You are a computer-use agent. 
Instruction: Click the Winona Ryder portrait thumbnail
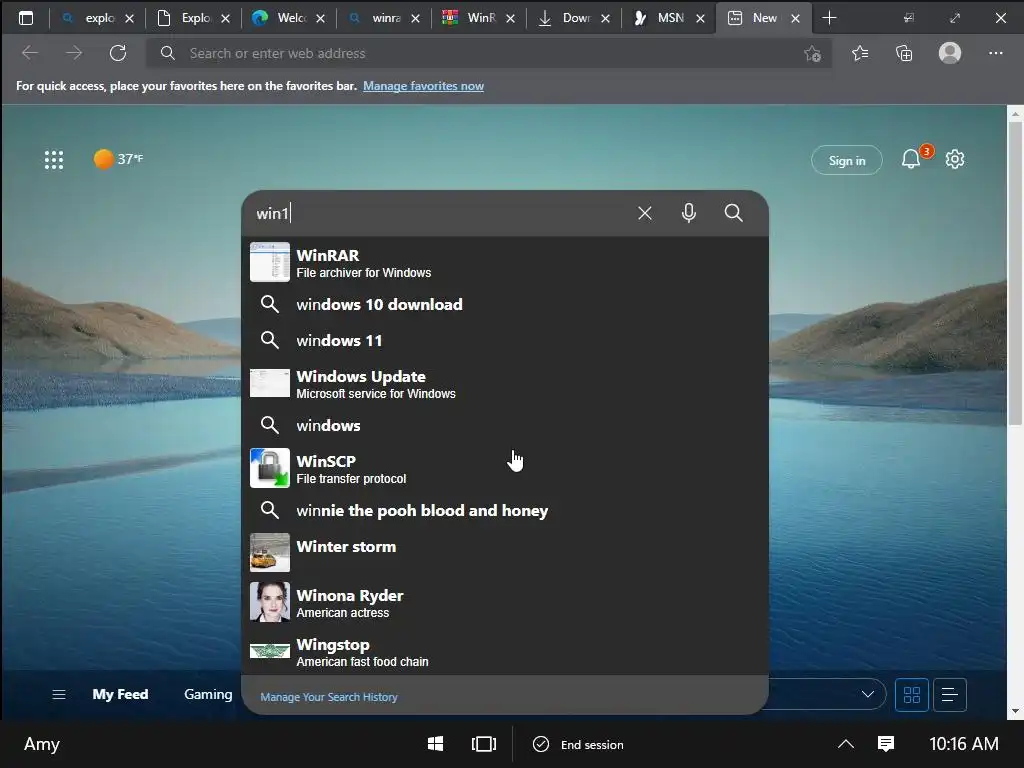click(x=270, y=602)
